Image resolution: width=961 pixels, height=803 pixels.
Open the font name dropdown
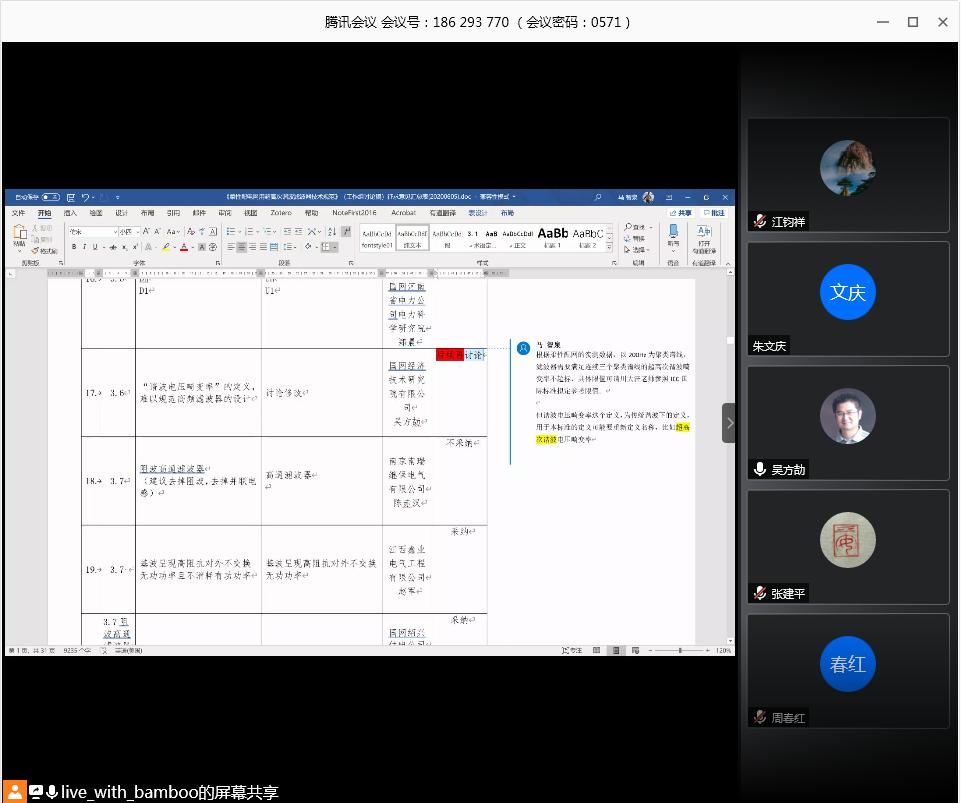point(113,232)
